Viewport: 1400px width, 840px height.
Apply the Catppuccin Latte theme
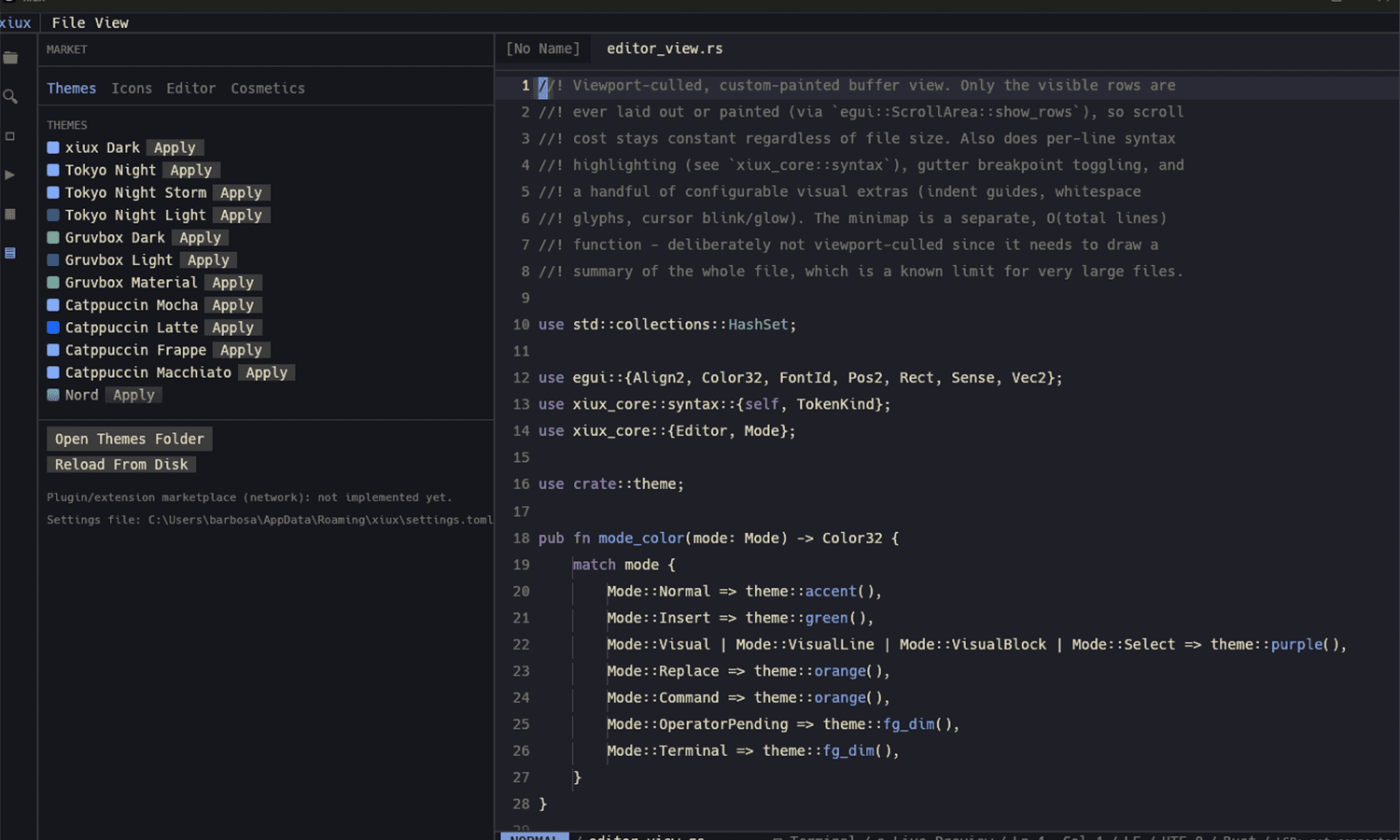[x=233, y=327]
